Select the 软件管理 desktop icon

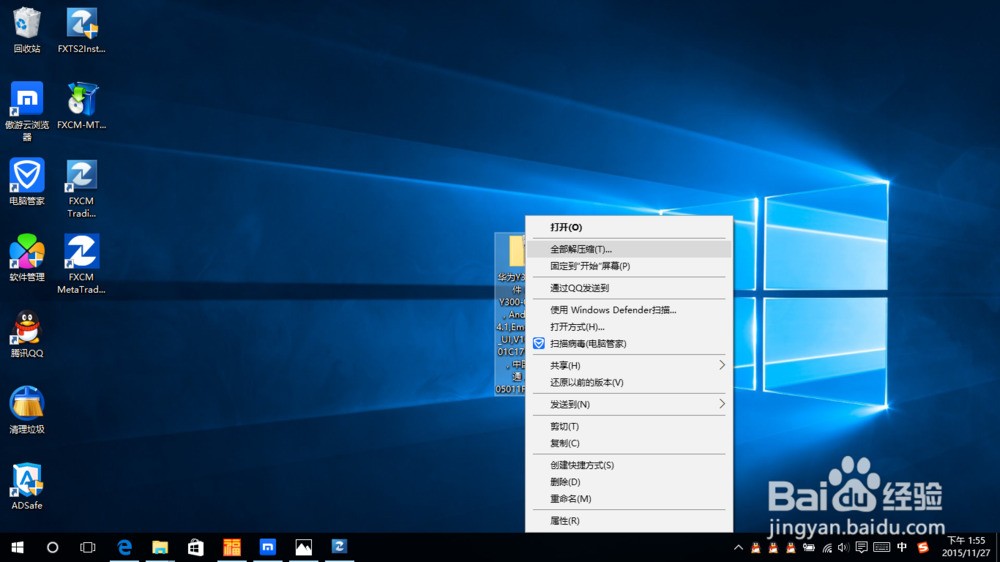pos(27,258)
